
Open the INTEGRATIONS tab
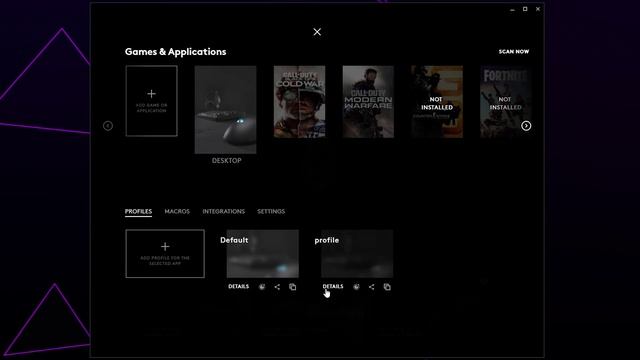pos(224,211)
